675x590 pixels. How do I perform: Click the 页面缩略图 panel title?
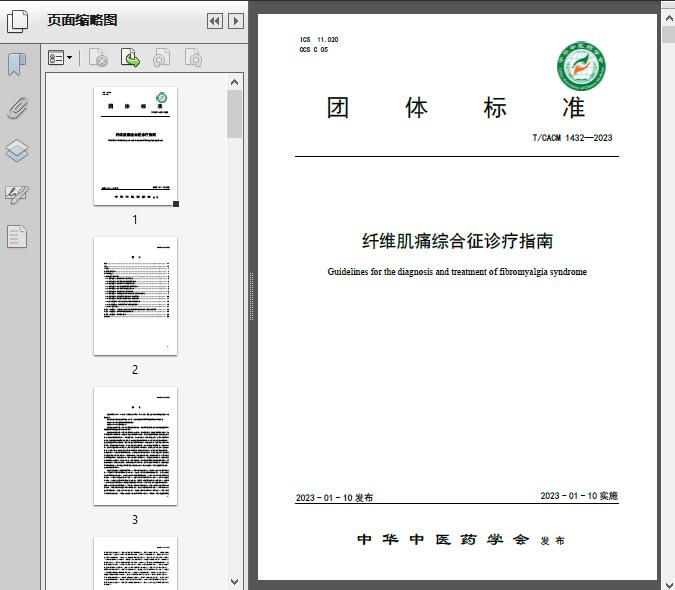click(x=82, y=20)
